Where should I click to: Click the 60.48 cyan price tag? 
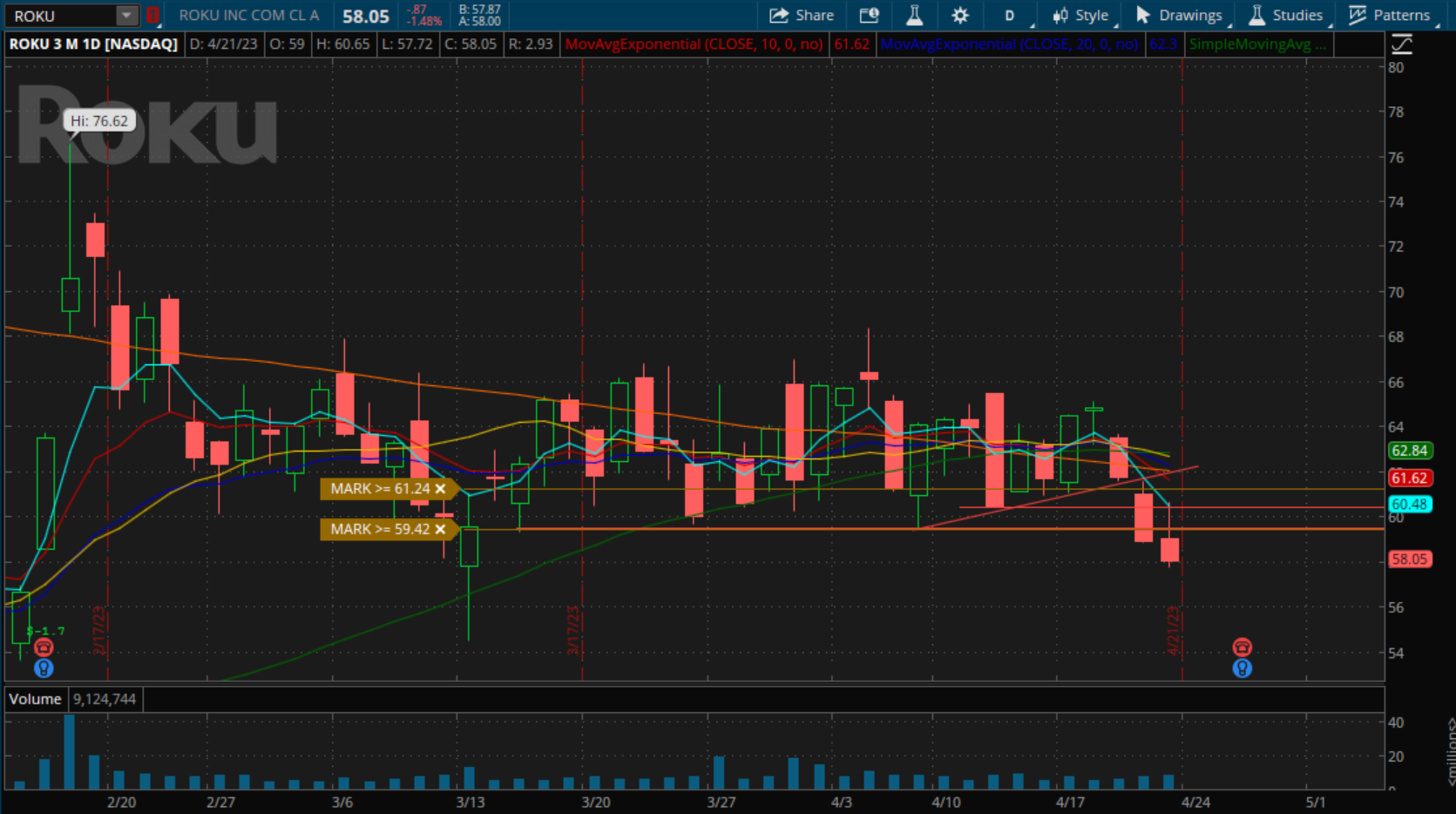(1409, 504)
